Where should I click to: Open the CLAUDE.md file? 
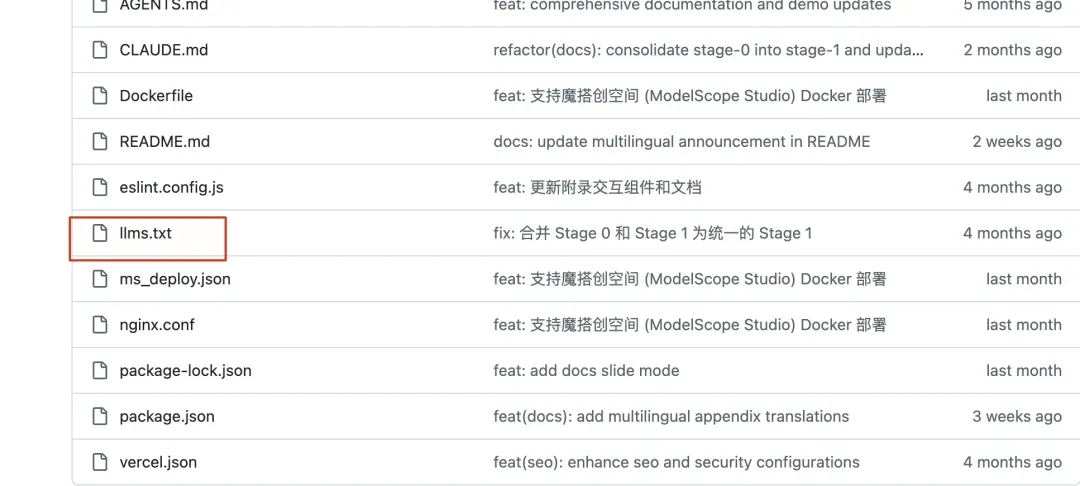tap(164, 50)
